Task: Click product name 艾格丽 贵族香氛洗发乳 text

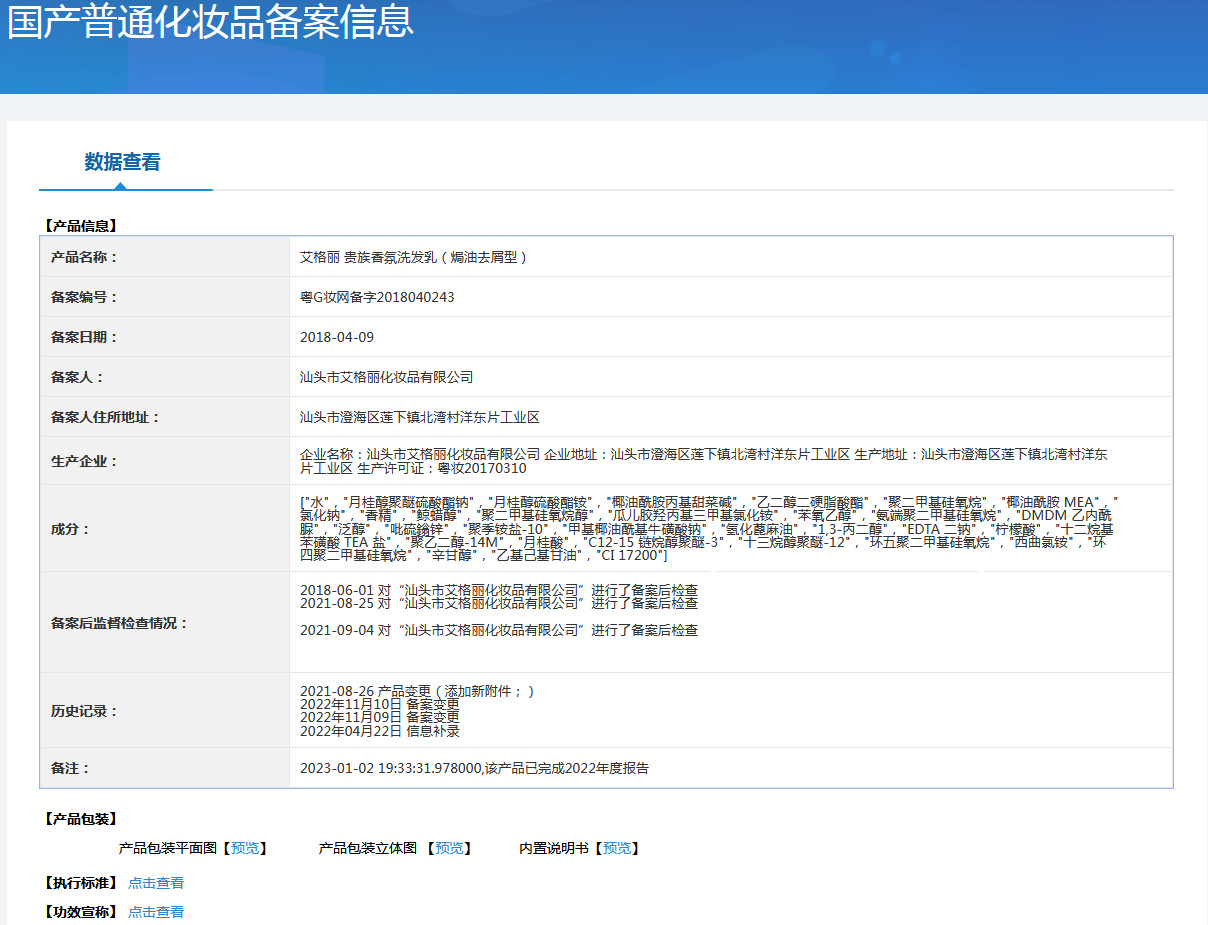Action: pyautogui.click(x=413, y=257)
